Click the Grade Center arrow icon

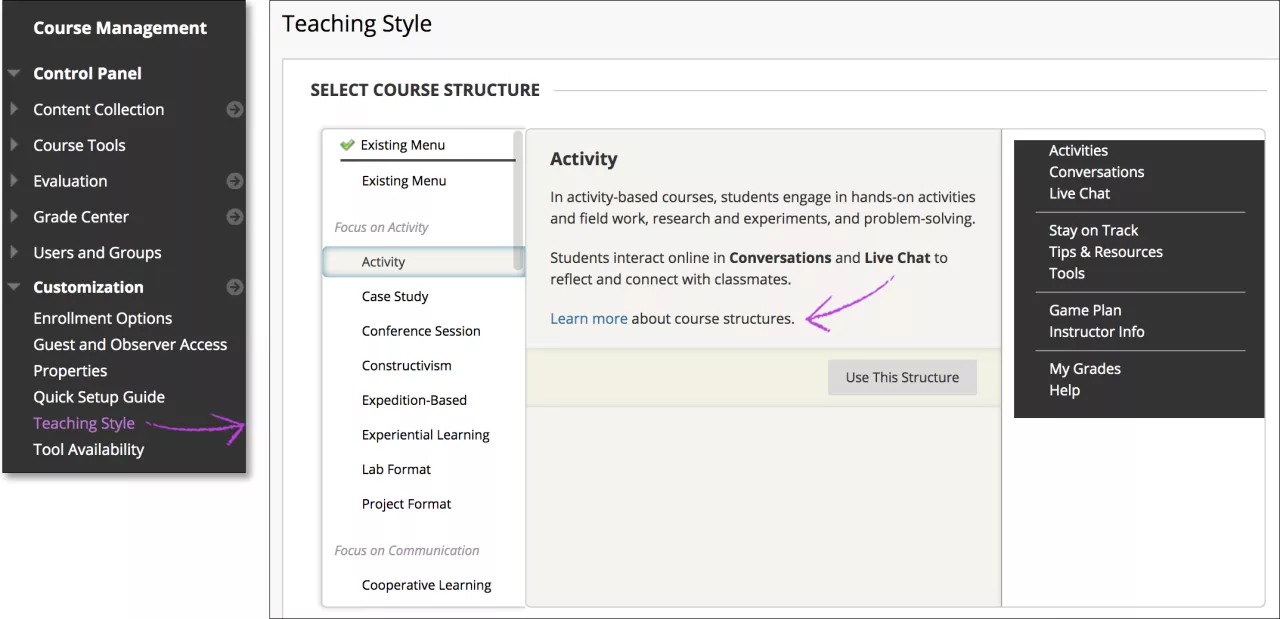(234, 217)
